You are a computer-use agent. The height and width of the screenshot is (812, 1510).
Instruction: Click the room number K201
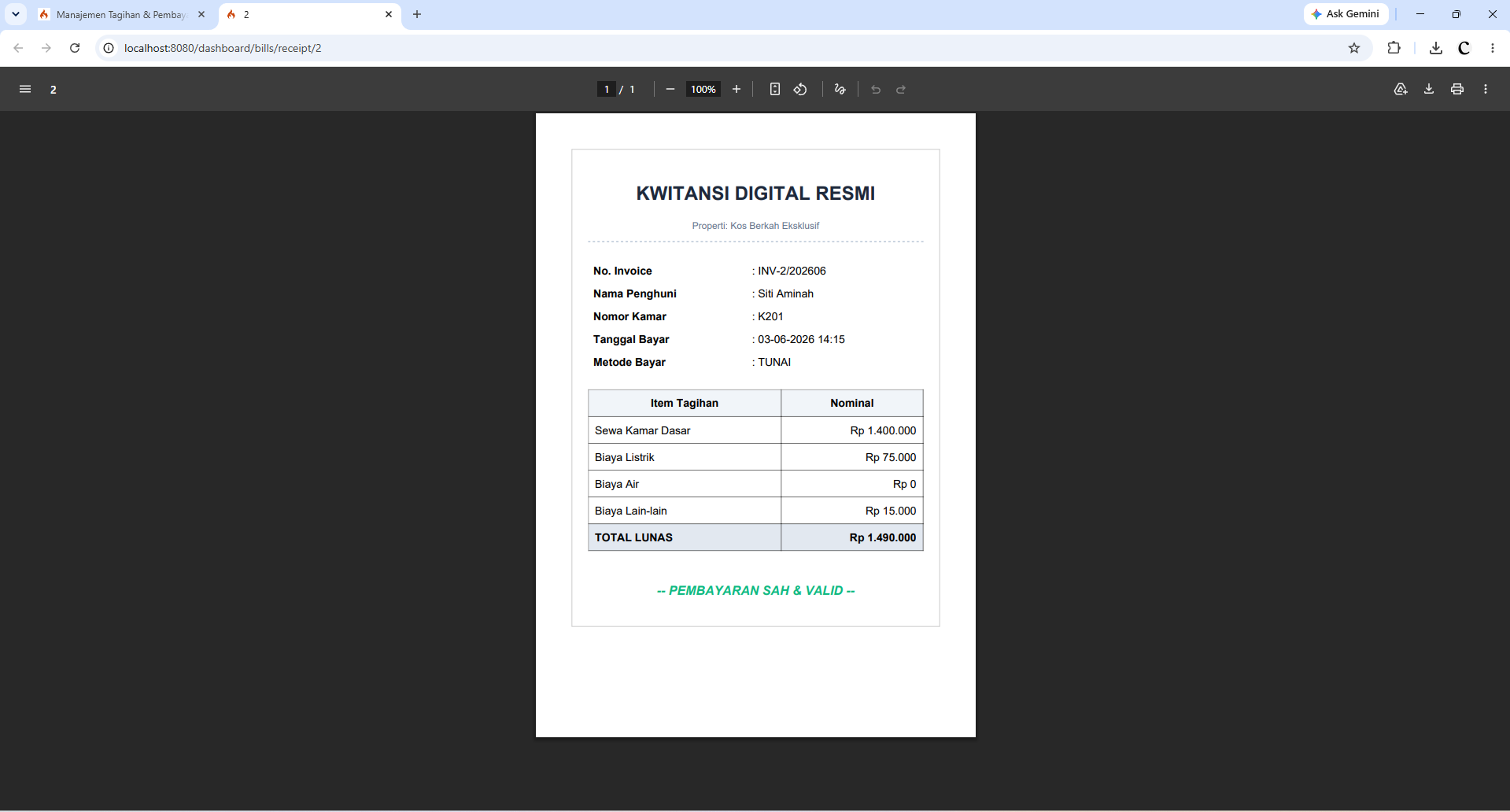coord(770,316)
